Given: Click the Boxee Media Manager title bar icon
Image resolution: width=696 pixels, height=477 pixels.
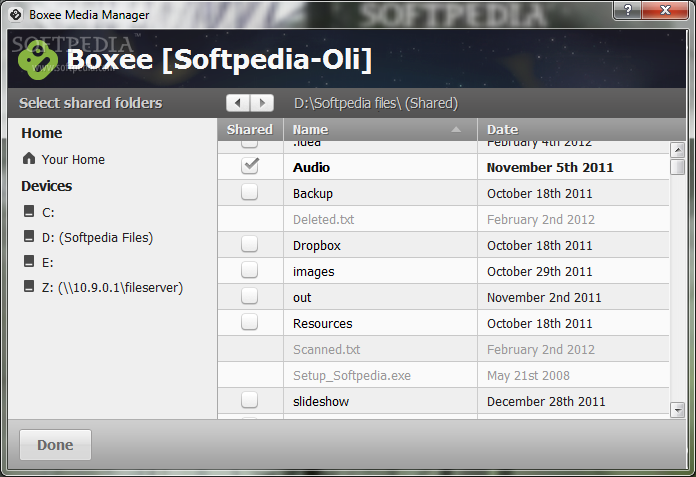Looking at the screenshot, I should [16, 15].
